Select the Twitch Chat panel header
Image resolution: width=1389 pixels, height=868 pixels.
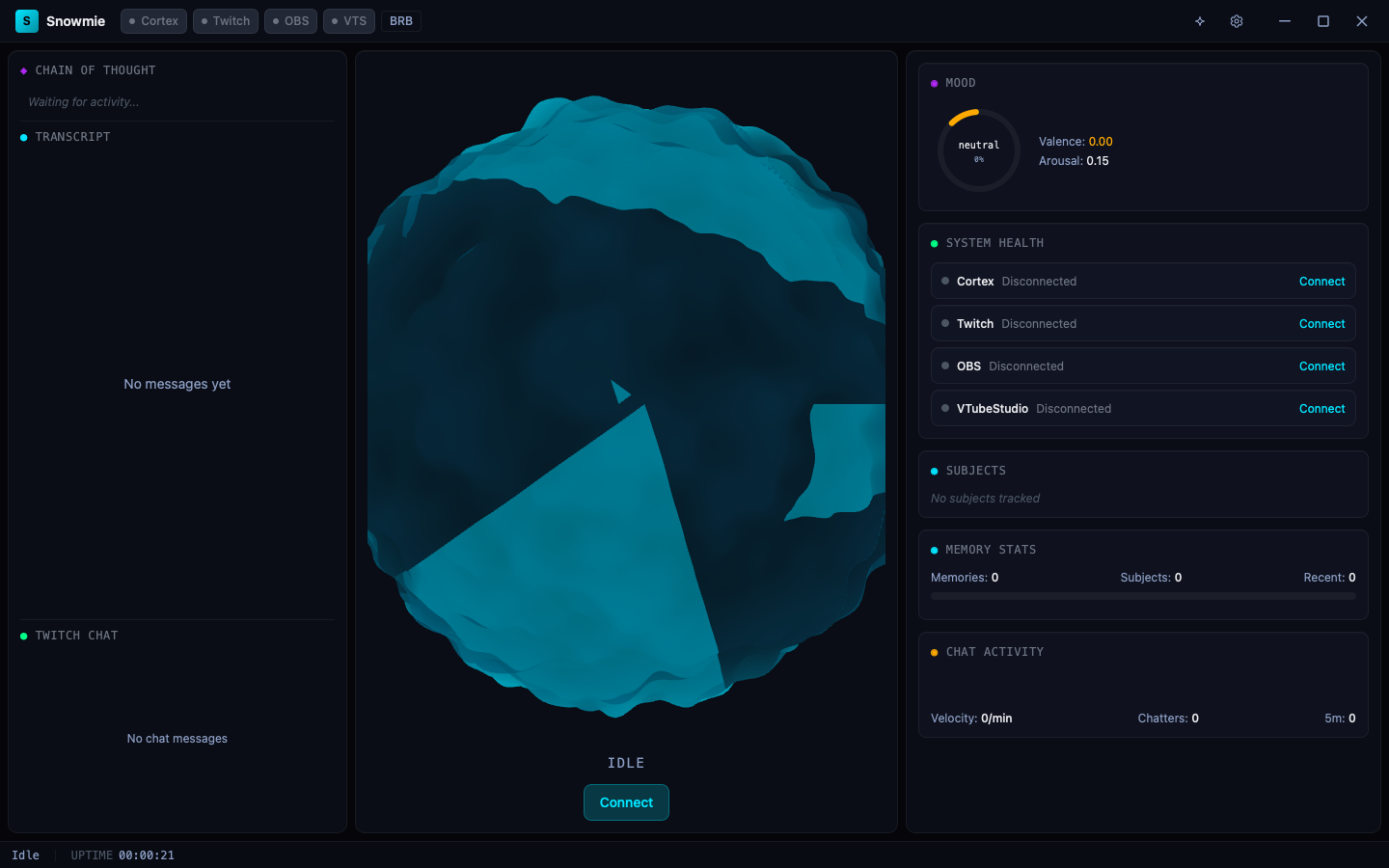(x=76, y=636)
